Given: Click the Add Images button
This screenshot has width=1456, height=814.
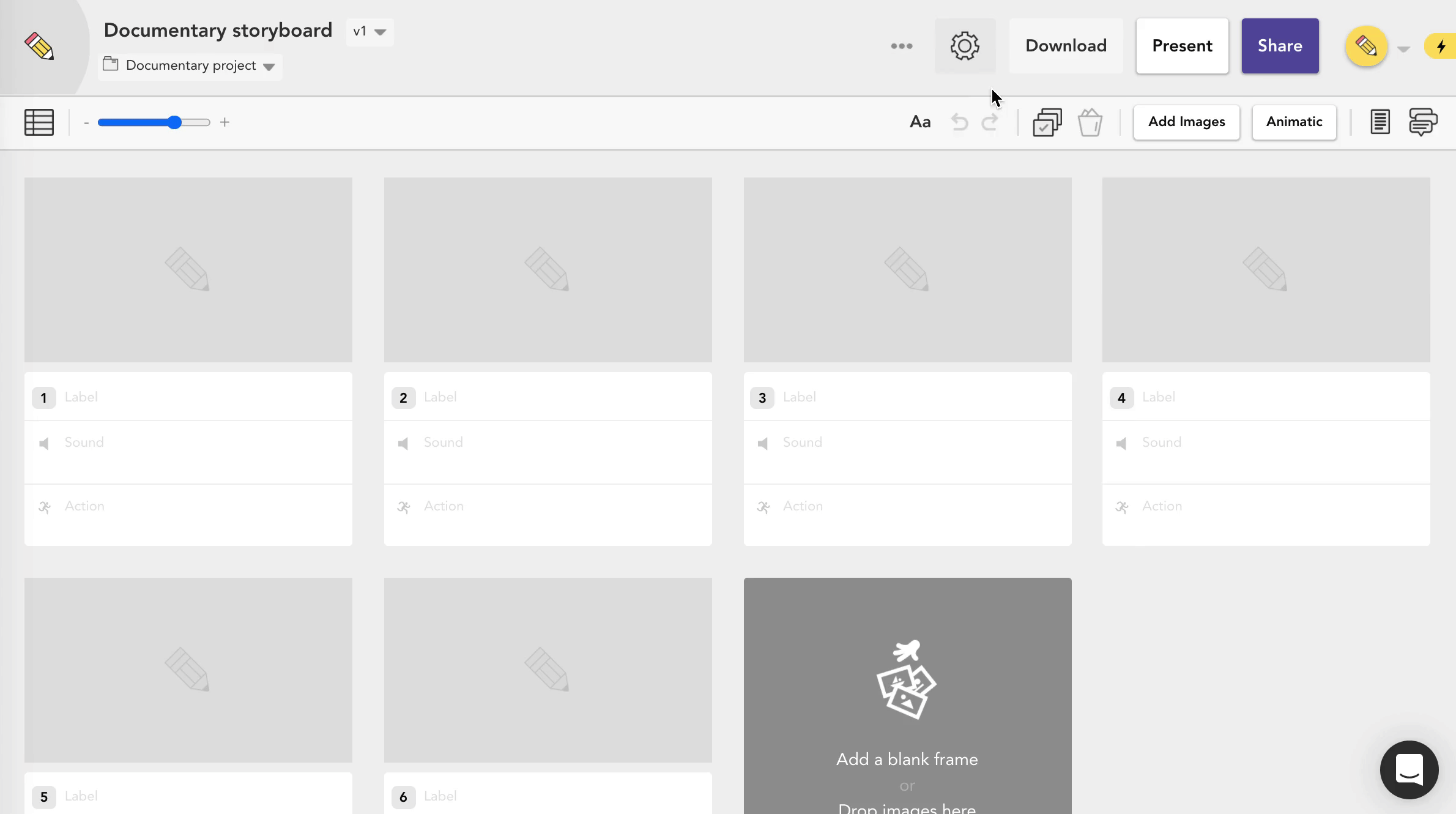Looking at the screenshot, I should pyautogui.click(x=1186, y=122).
